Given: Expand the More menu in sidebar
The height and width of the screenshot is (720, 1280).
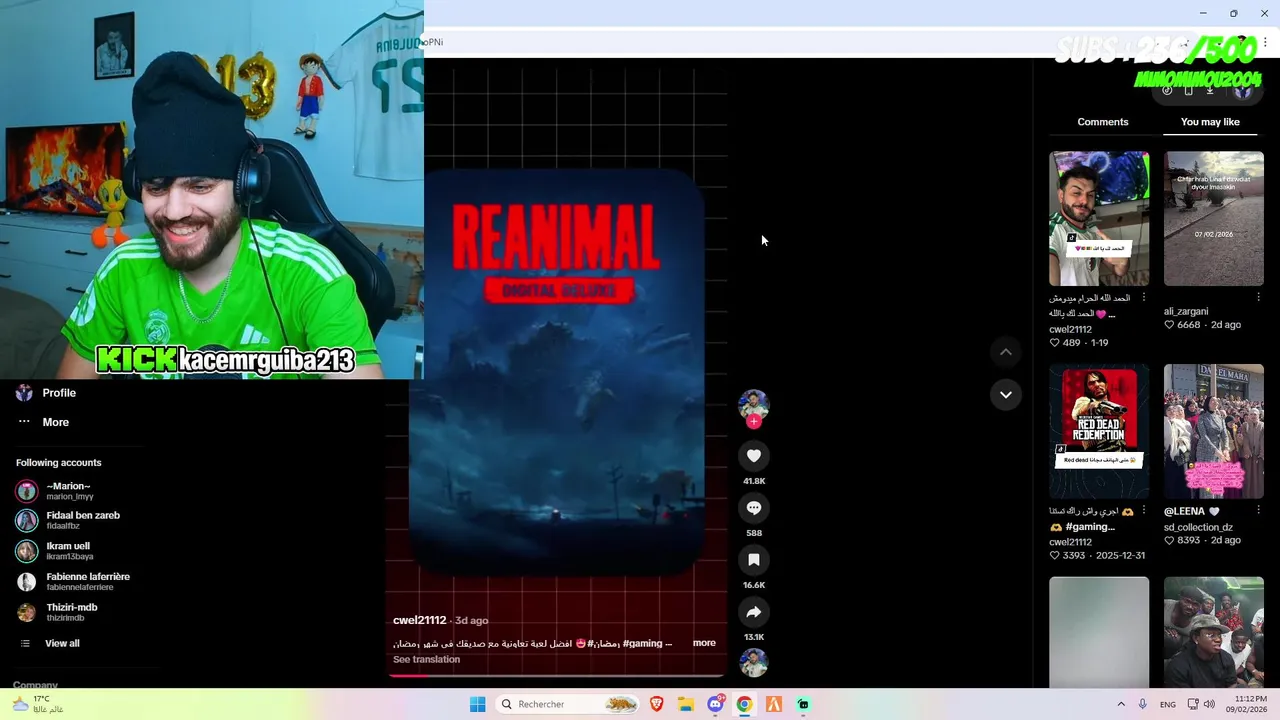Looking at the screenshot, I should point(55,422).
